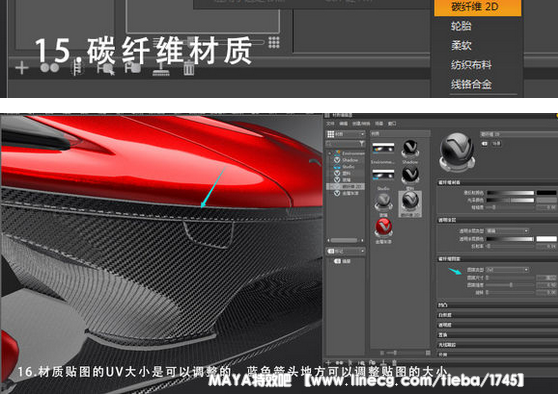Adjust the pattern size slider
The width and height of the screenshot is (558, 397).
pyautogui.click(x=510, y=278)
